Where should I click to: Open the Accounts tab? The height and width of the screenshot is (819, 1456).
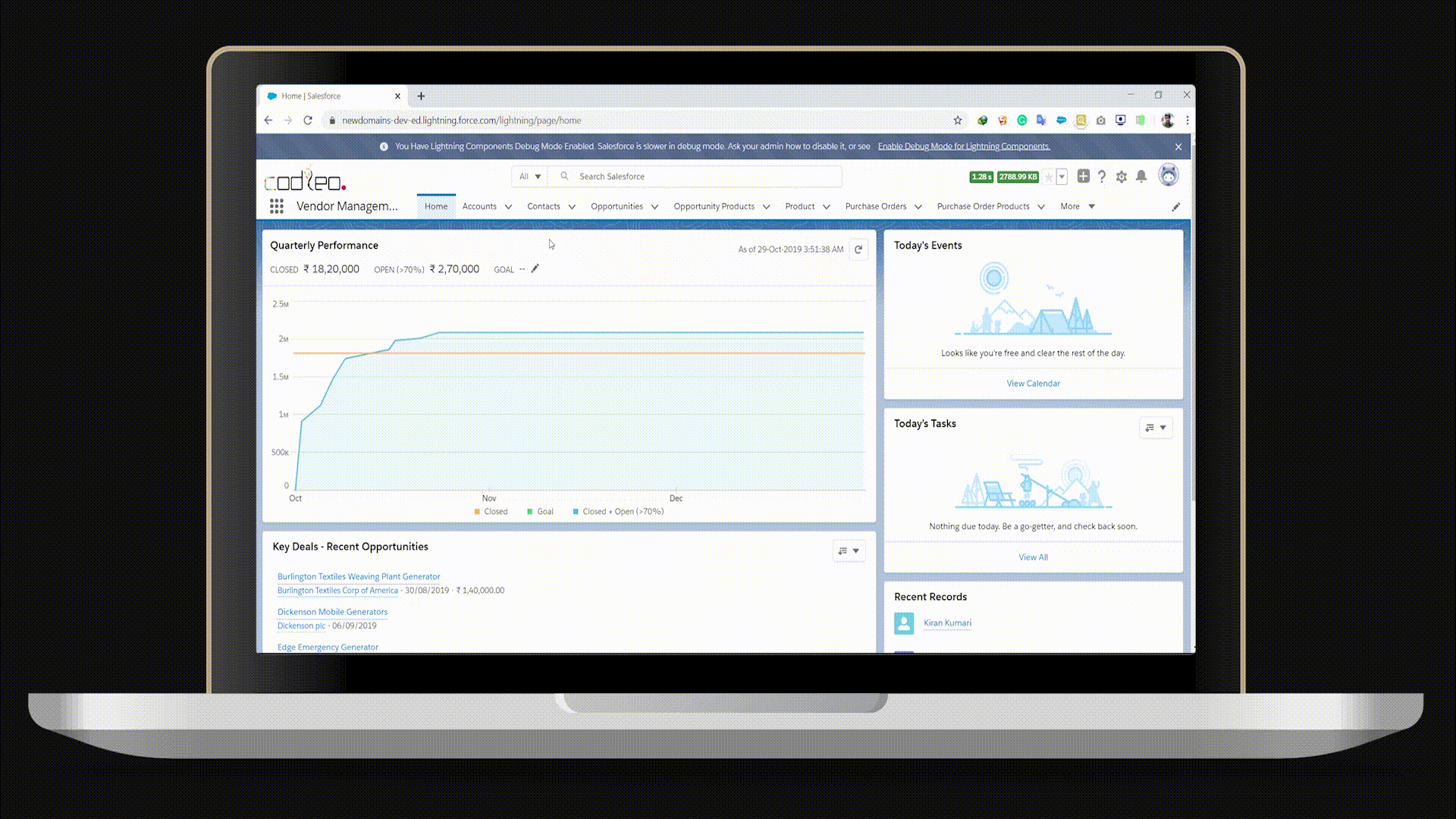[479, 206]
